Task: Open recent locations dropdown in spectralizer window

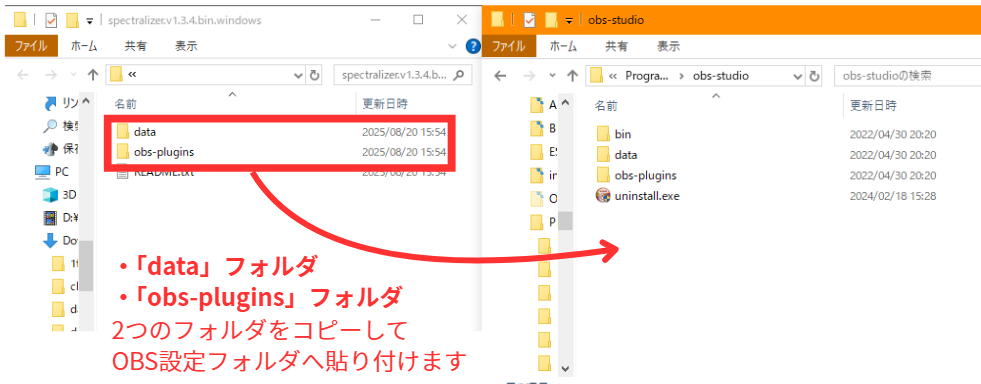Action: (73, 76)
